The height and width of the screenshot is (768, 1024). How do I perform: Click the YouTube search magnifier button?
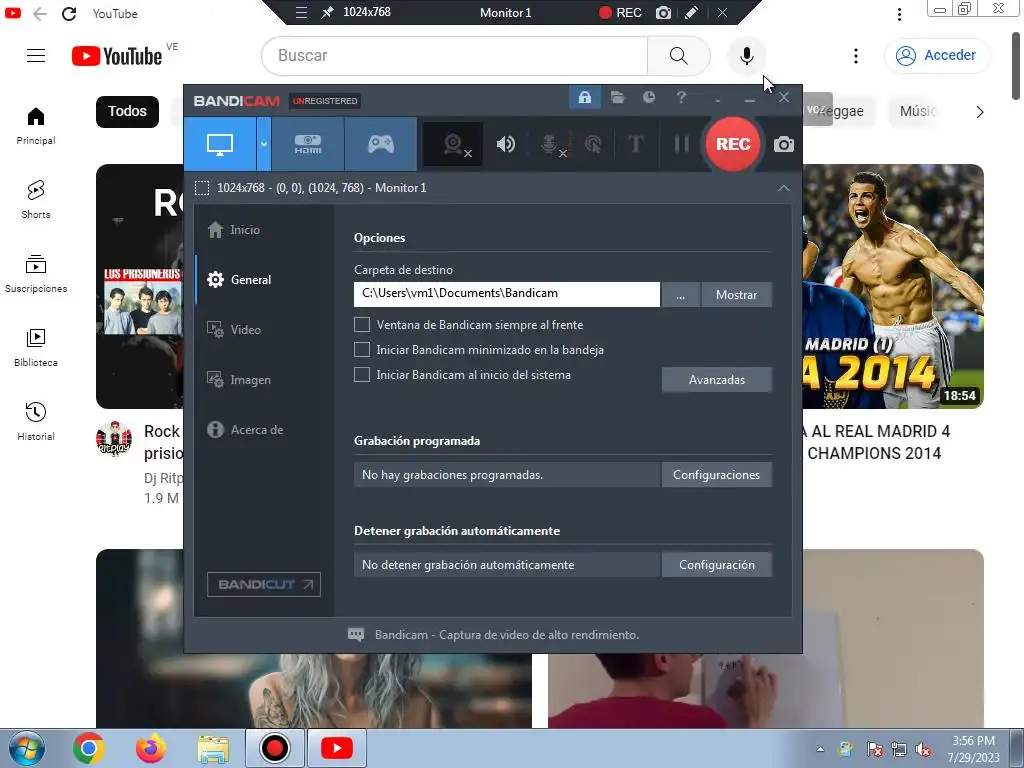click(x=679, y=56)
